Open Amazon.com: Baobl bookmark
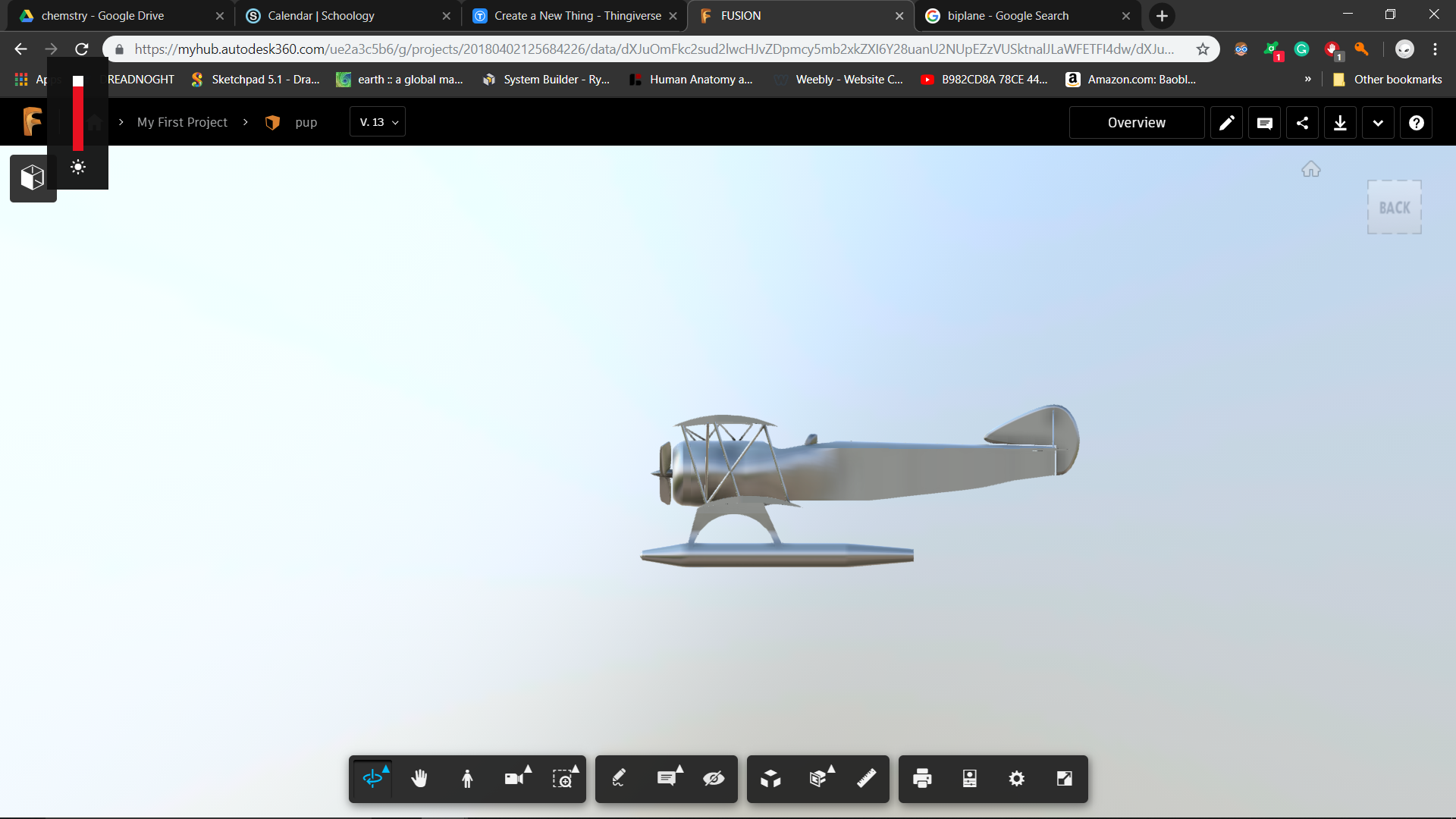1456x819 pixels. coord(1131,80)
